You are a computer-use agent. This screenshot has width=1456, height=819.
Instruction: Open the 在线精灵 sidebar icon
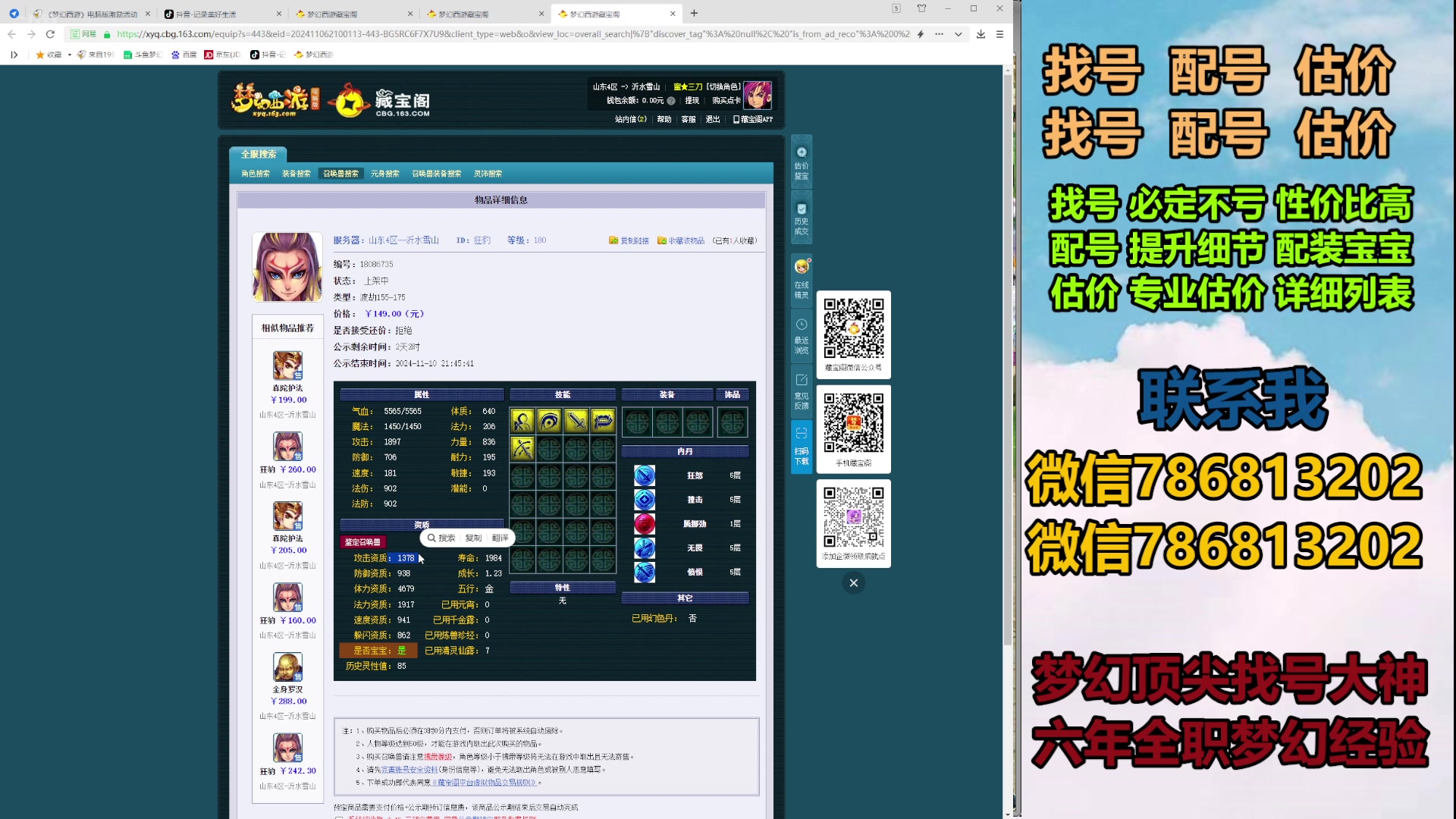[802, 278]
